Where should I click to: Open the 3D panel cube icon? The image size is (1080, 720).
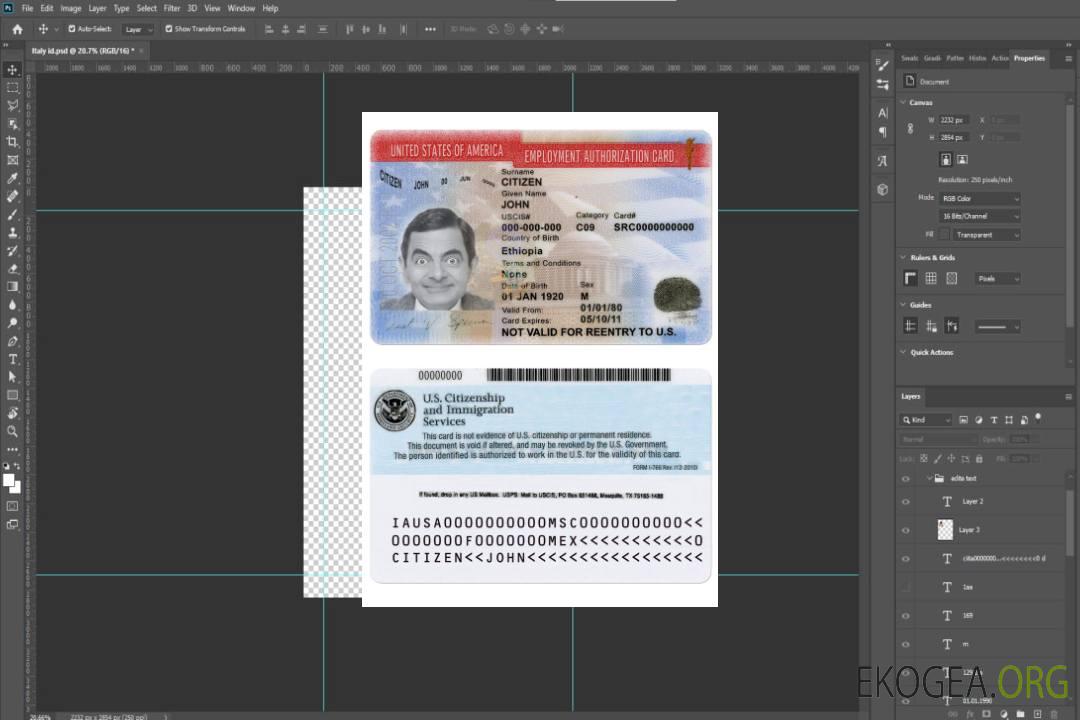click(x=883, y=189)
